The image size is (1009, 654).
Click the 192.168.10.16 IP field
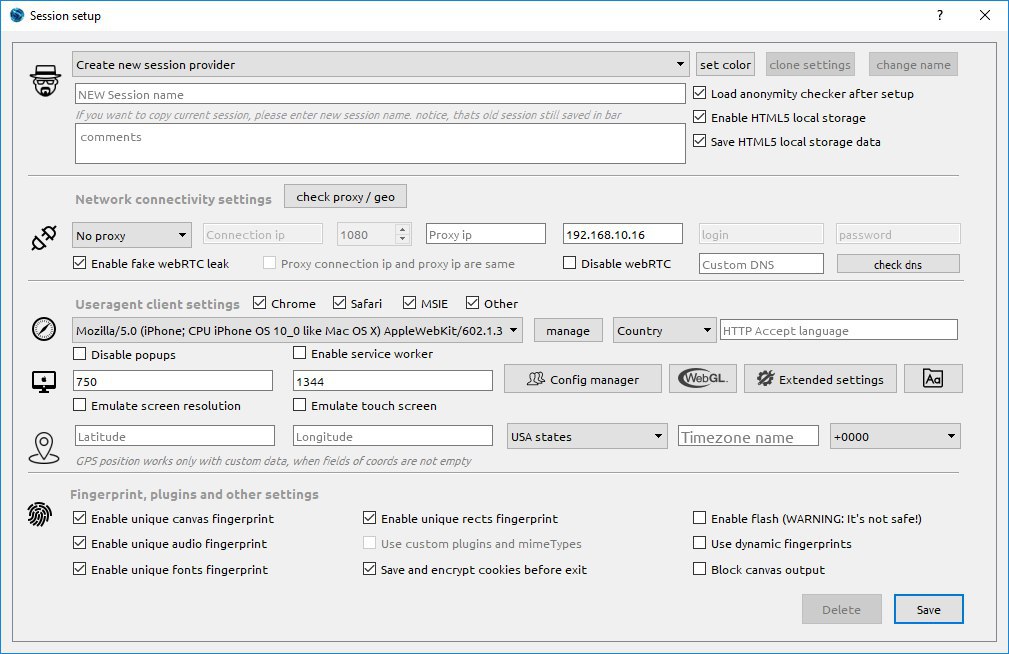(623, 234)
